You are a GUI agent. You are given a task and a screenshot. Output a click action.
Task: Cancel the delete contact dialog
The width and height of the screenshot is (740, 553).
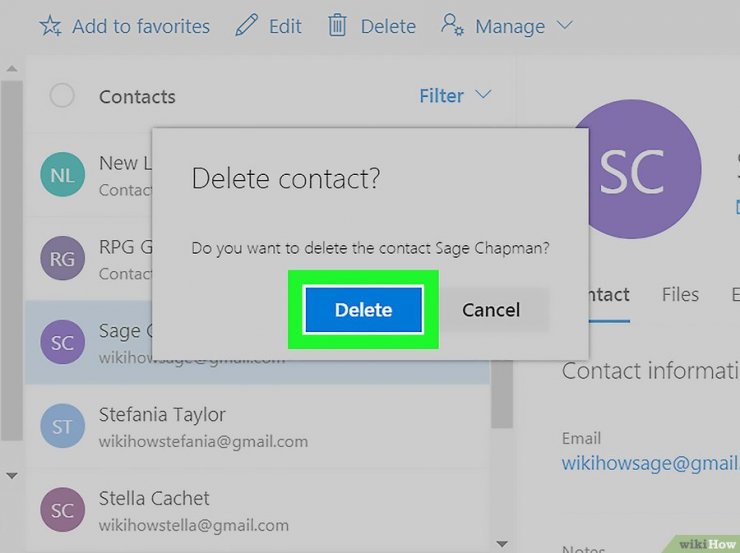[491, 310]
